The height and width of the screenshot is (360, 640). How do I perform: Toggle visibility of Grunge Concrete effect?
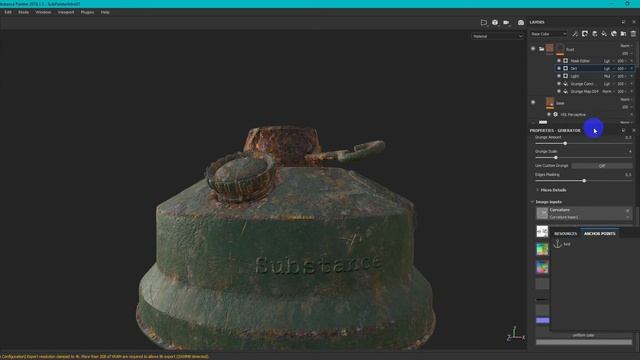pos(559,84)
